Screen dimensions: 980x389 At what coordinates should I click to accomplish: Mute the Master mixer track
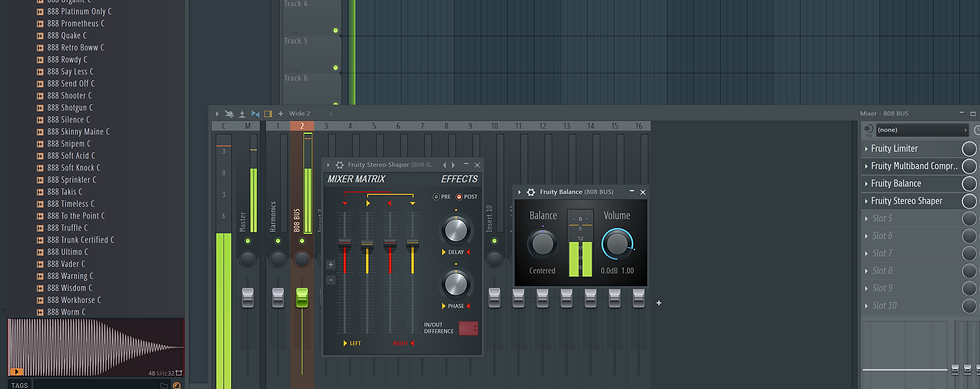point(248,241)
